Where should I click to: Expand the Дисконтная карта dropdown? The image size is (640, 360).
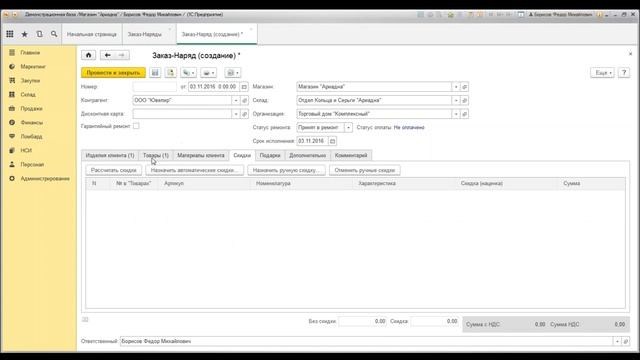pos(236,114)
